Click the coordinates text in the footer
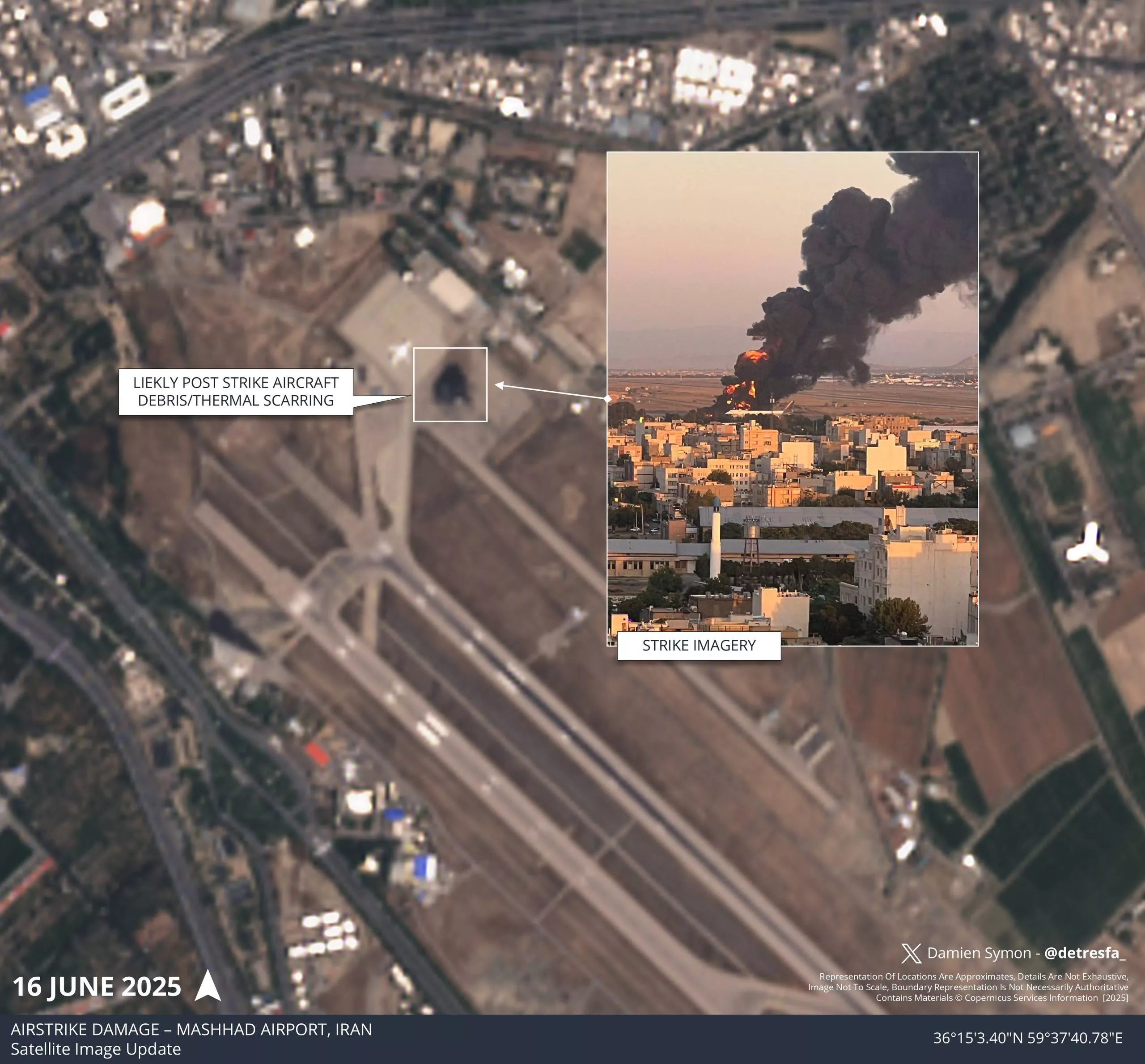1145x1064 pixels. (1027, 1038)
